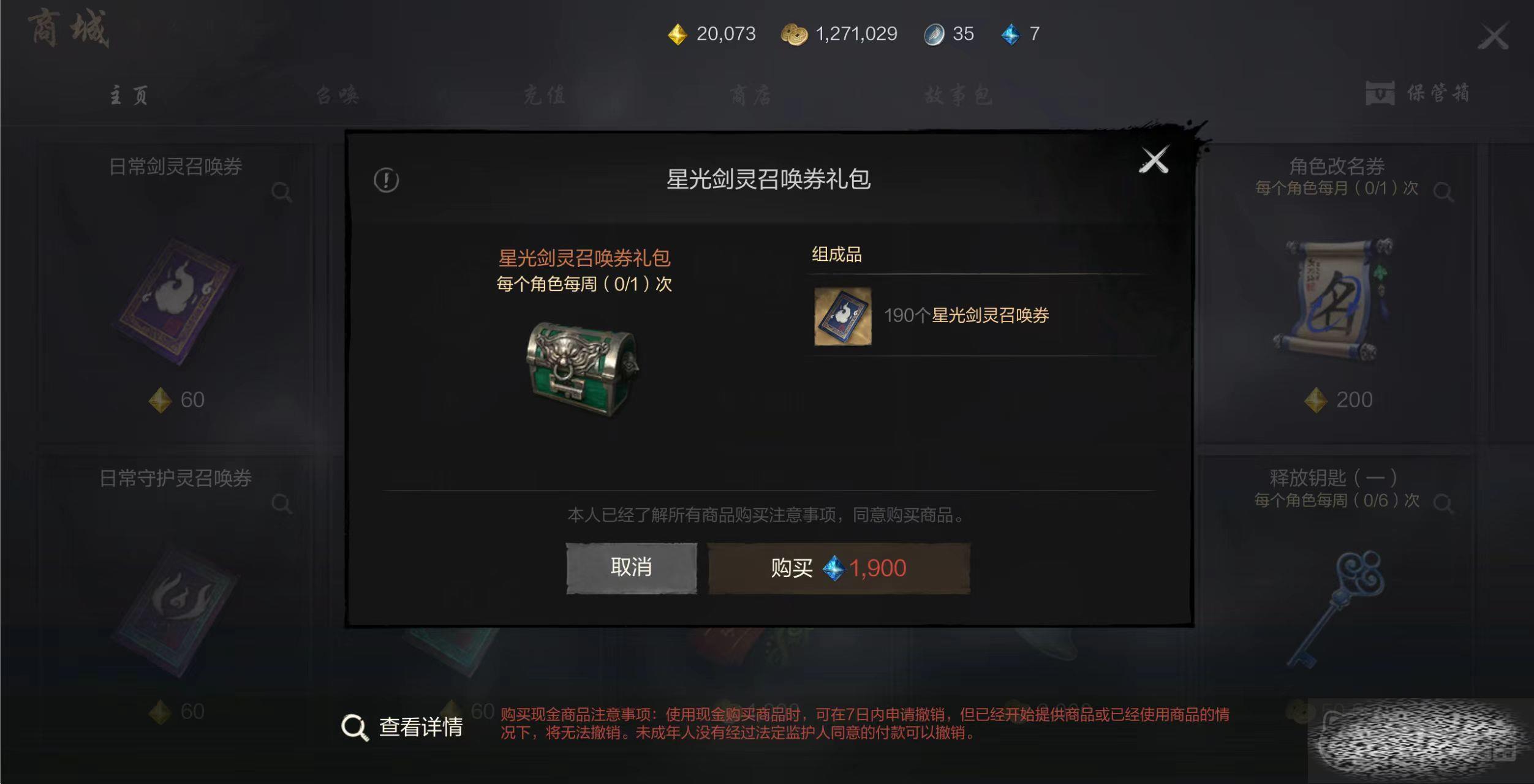Click magnifier on 角色改名券 card
The height and width of the screenshot is (784, 1534).
click(x=1443, y=192)
